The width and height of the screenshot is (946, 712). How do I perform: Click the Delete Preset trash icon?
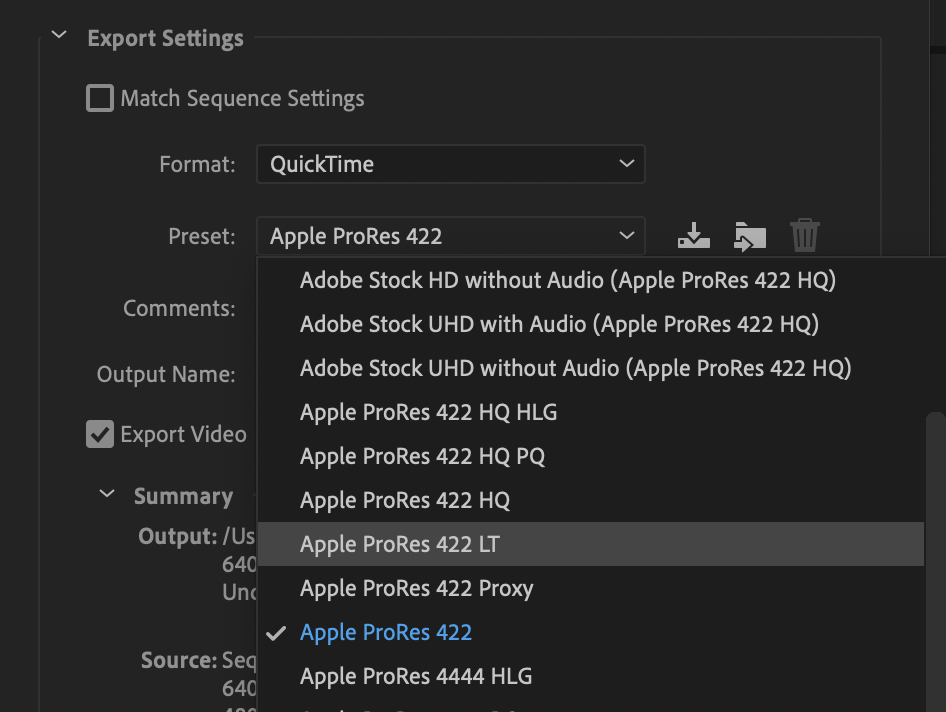point(805,236)
